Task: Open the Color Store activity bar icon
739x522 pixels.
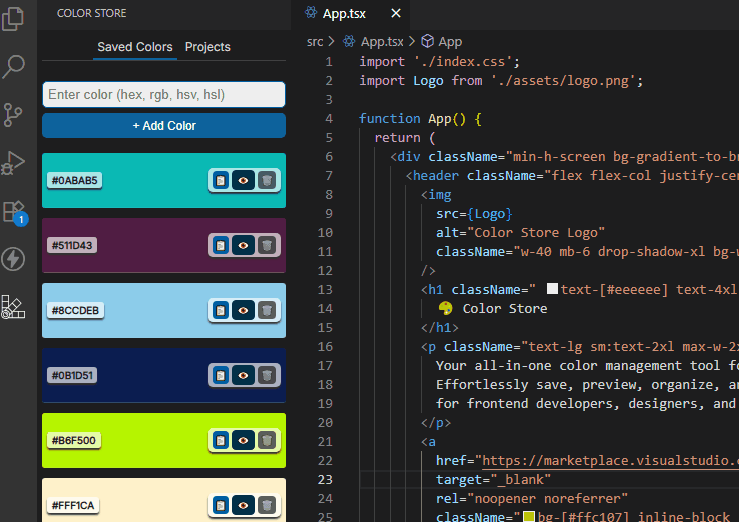Action: (x=13, y=307)
